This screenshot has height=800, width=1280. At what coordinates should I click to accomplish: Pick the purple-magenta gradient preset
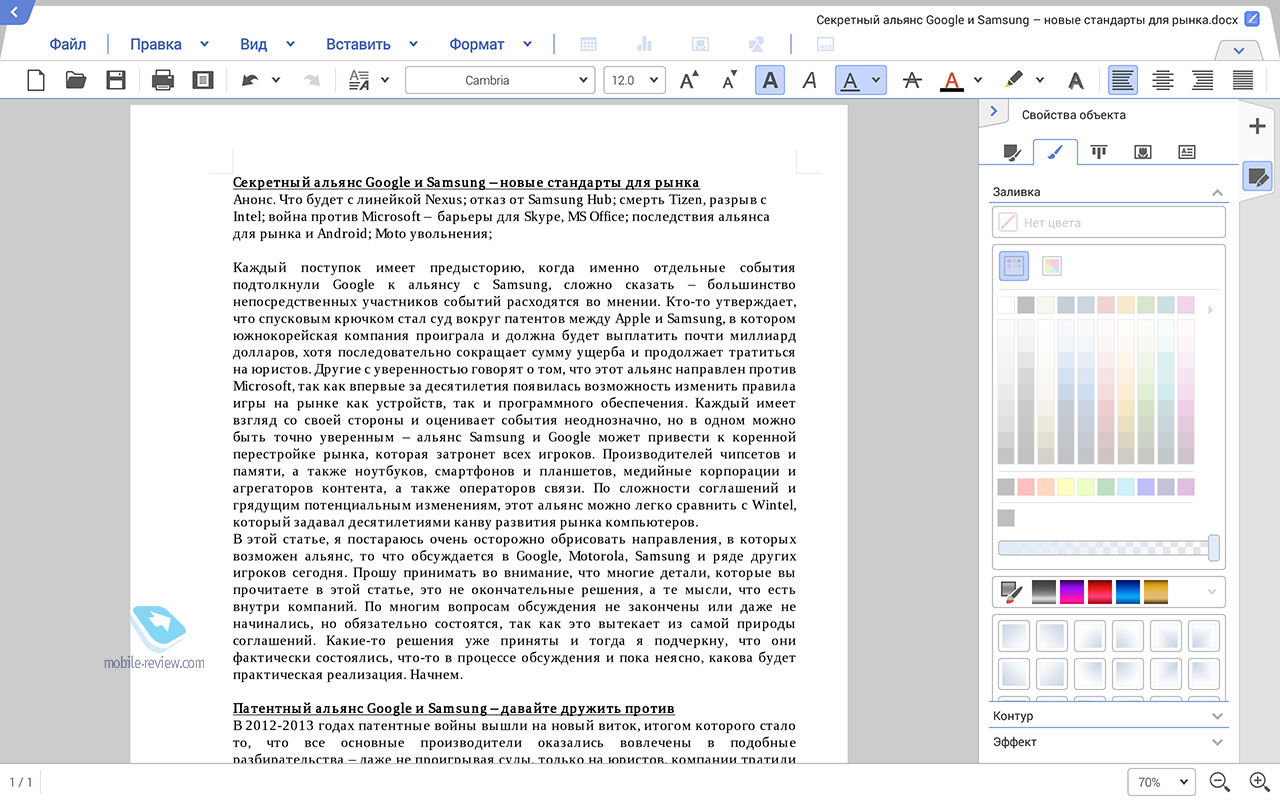[x=1072, y=592]
